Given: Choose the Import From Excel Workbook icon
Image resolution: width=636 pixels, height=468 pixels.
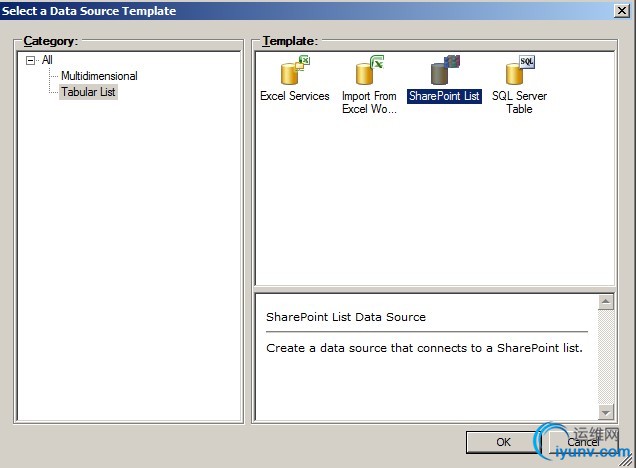Looking at the screenshot, I should coord(370,70).
